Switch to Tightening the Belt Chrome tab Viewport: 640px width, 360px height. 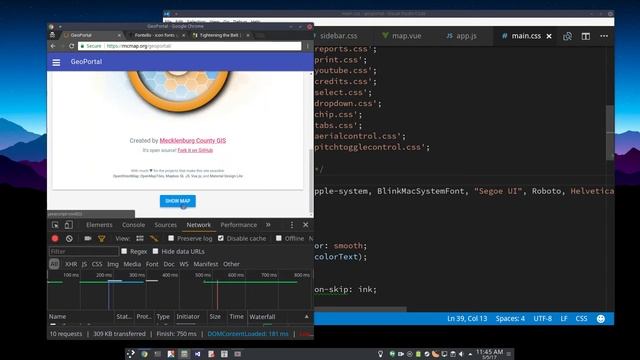[220, 36]
